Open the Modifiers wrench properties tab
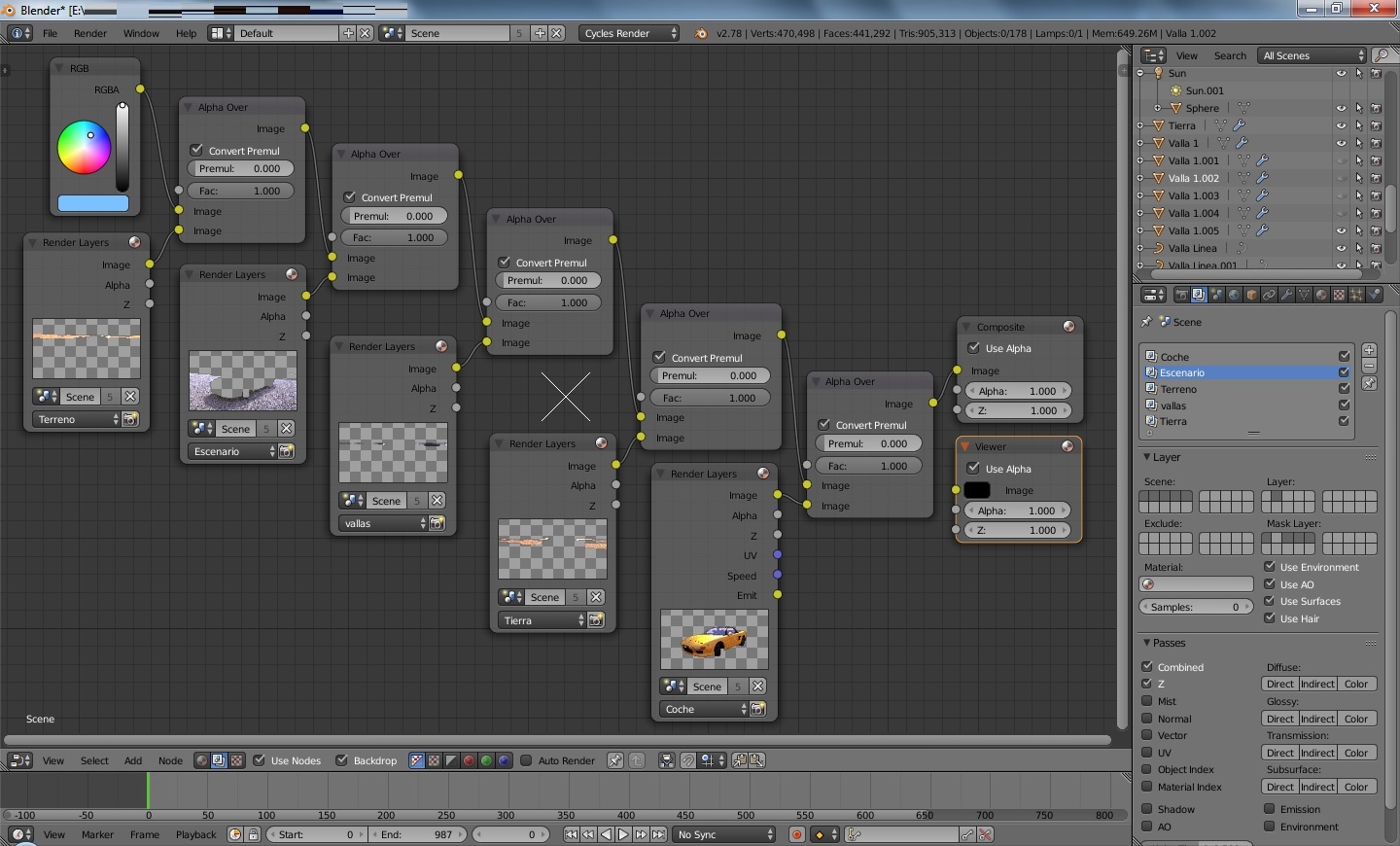The image size is (1400, 846). coord(1286,295)
